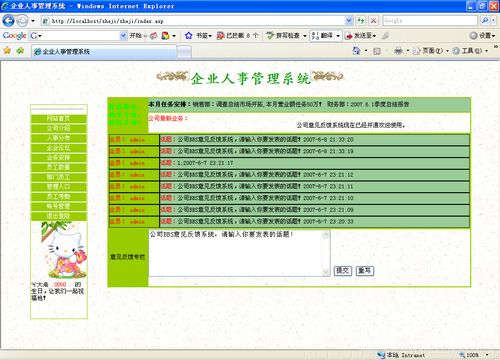Viewport: 500px width, 360px height.
Task: Click the feedback textarea scrollbar down arrow
Action: coord(326,272)
